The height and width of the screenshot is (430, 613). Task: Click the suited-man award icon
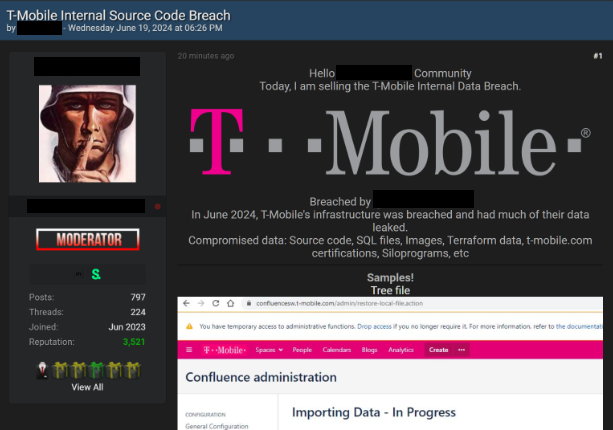(42, 370)
